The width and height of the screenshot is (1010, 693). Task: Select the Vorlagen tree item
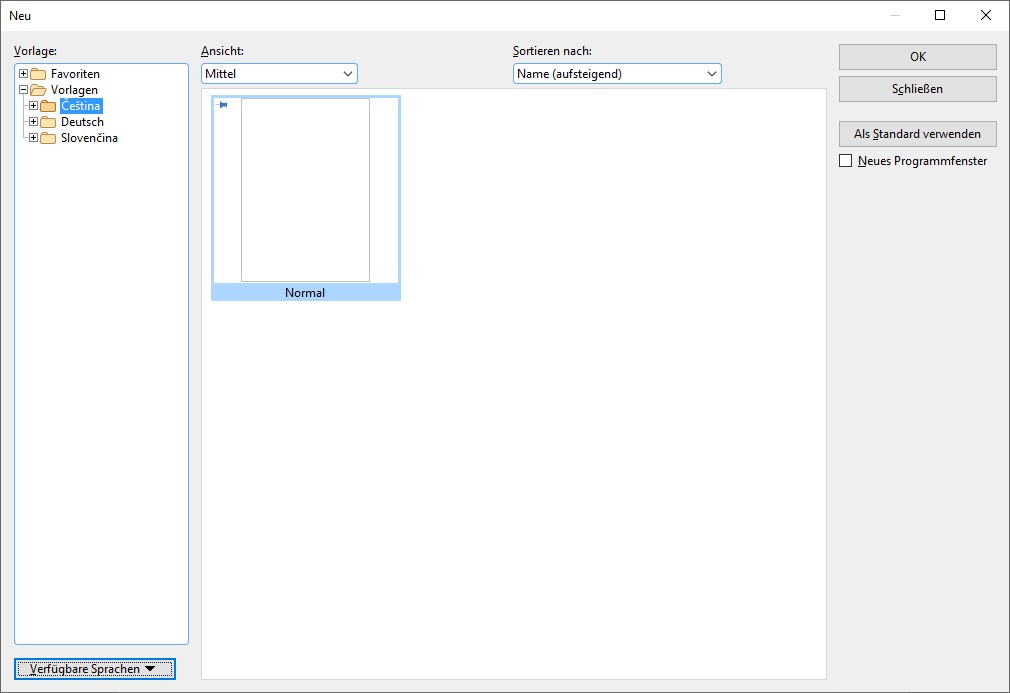point(74,90)
